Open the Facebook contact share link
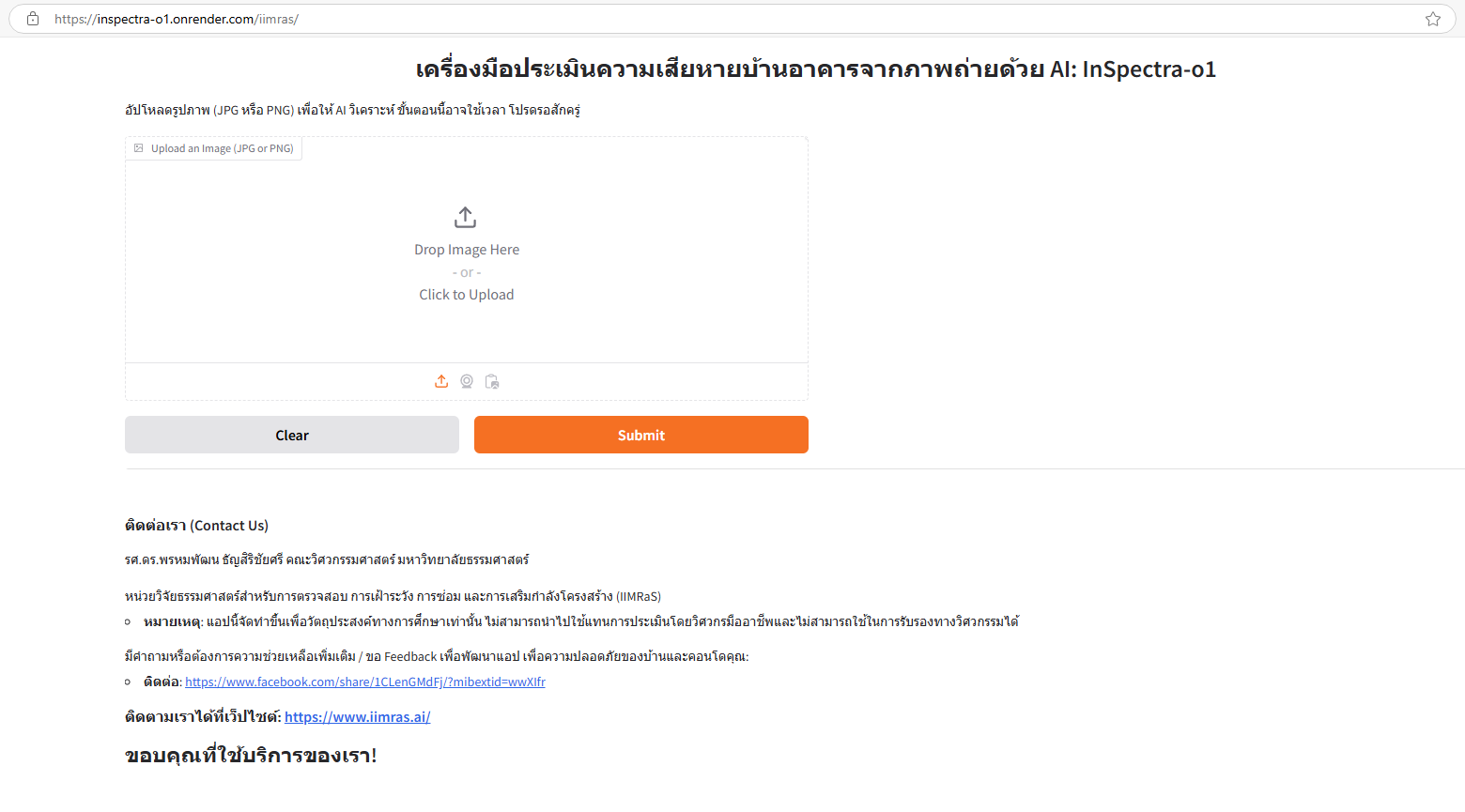This screenshot has width=1465, height=812. (x=365, y=682)
